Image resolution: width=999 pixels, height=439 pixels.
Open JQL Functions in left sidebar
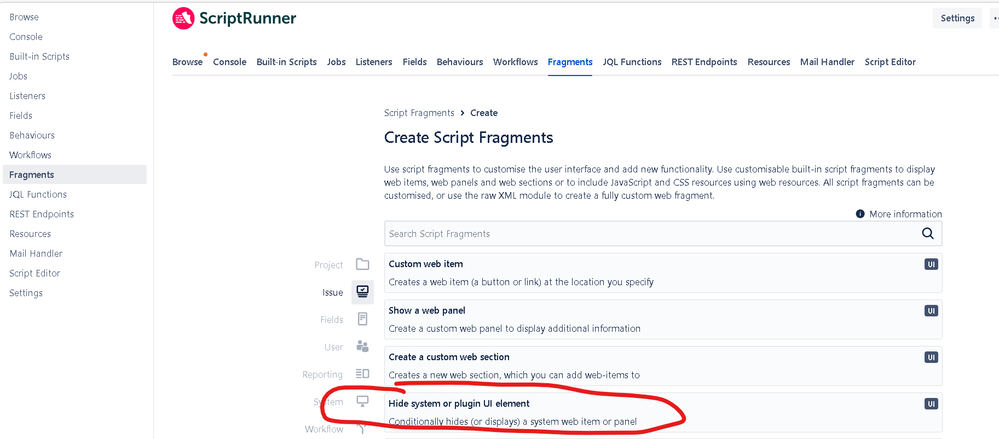38,195
